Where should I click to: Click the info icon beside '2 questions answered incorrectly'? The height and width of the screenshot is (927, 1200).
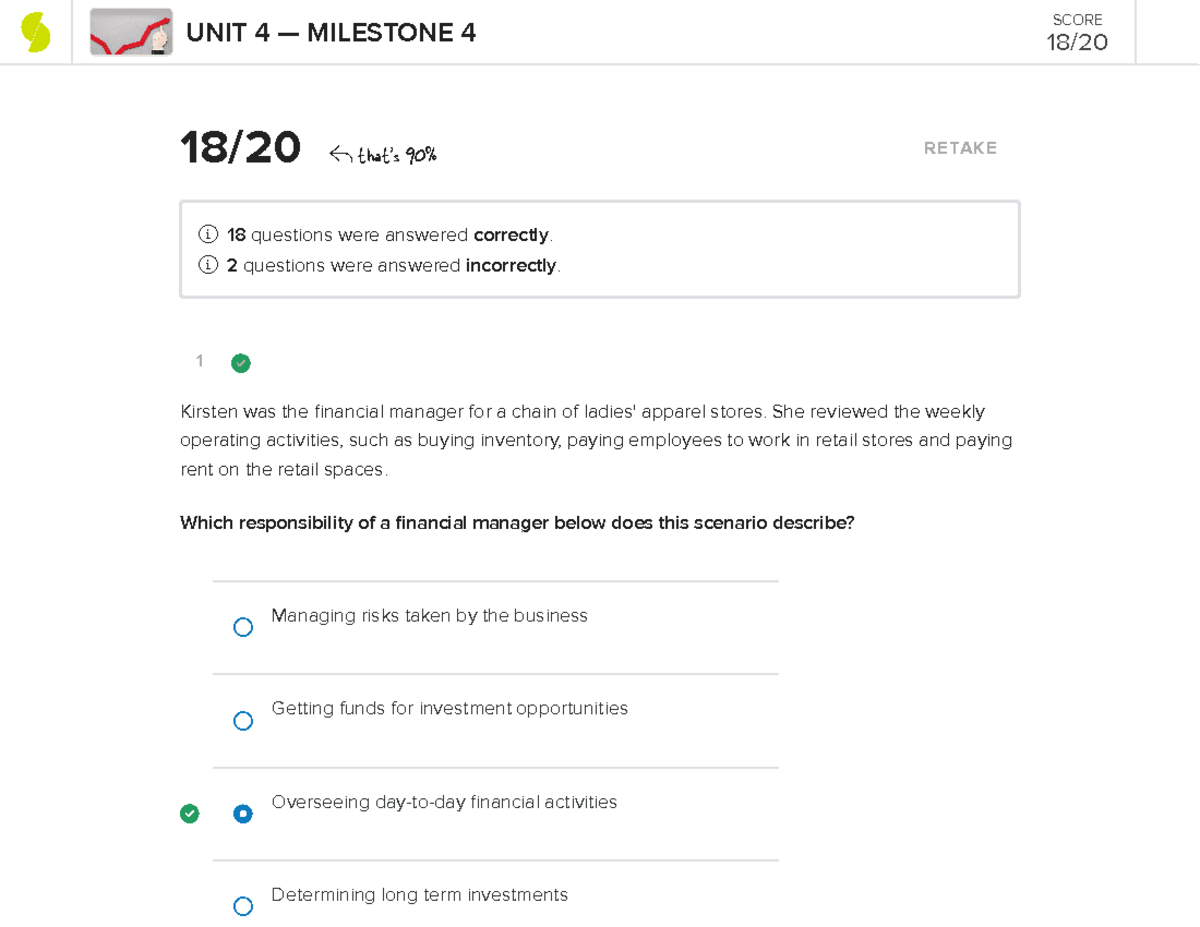[207, 264]
